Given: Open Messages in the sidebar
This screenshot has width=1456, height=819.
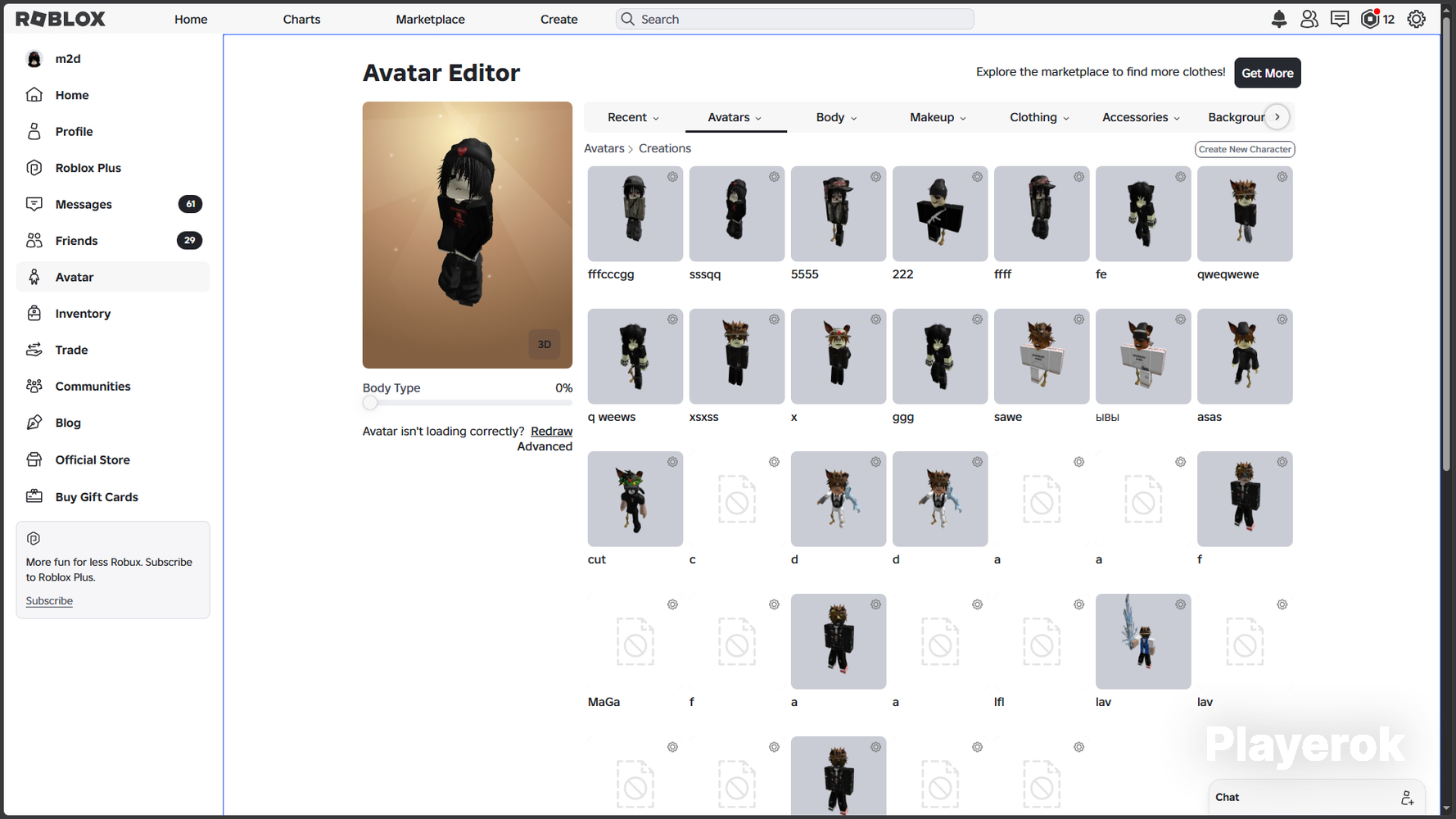Looking at the screenshot, I should [x=113, y=204].
